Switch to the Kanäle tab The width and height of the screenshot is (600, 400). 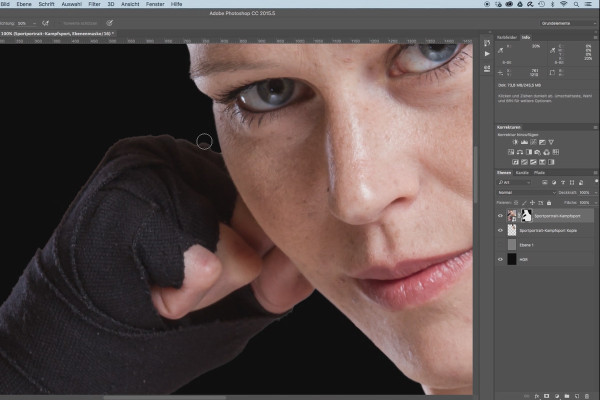[x=522, y=173]
